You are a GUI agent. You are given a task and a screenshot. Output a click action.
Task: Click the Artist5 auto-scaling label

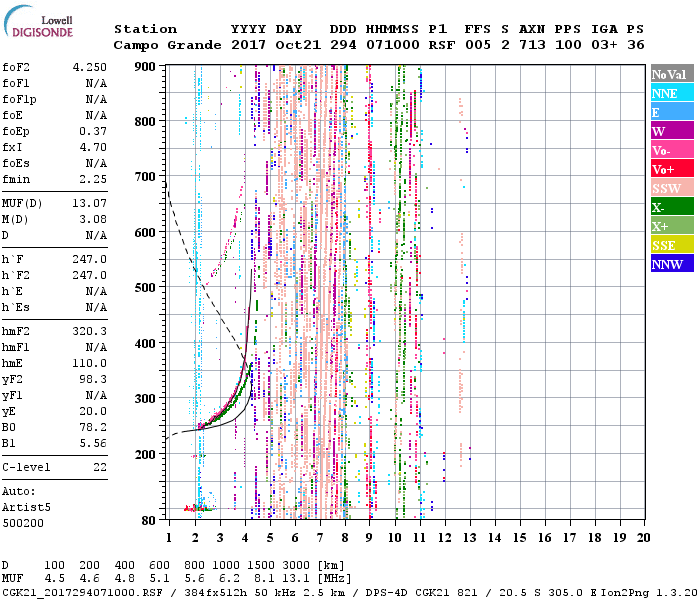pos(27,507)
